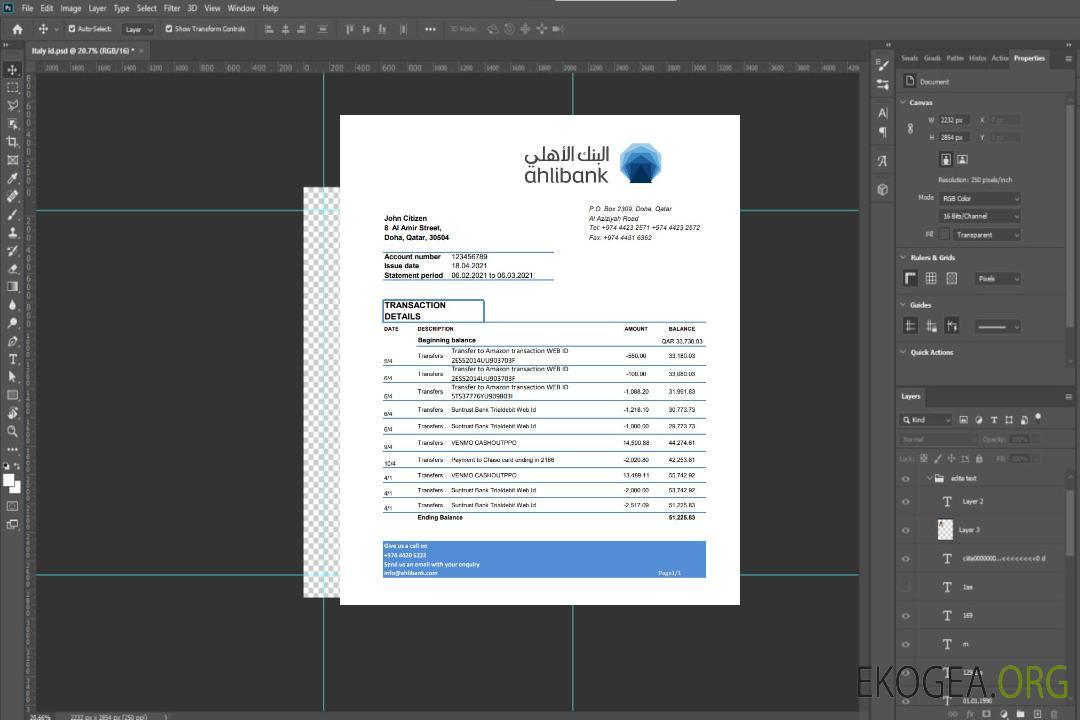Show the hidden '1as' text layer
Viewport: 1080px width, 720px height.
pyautogui.click(x=906, y=587)
